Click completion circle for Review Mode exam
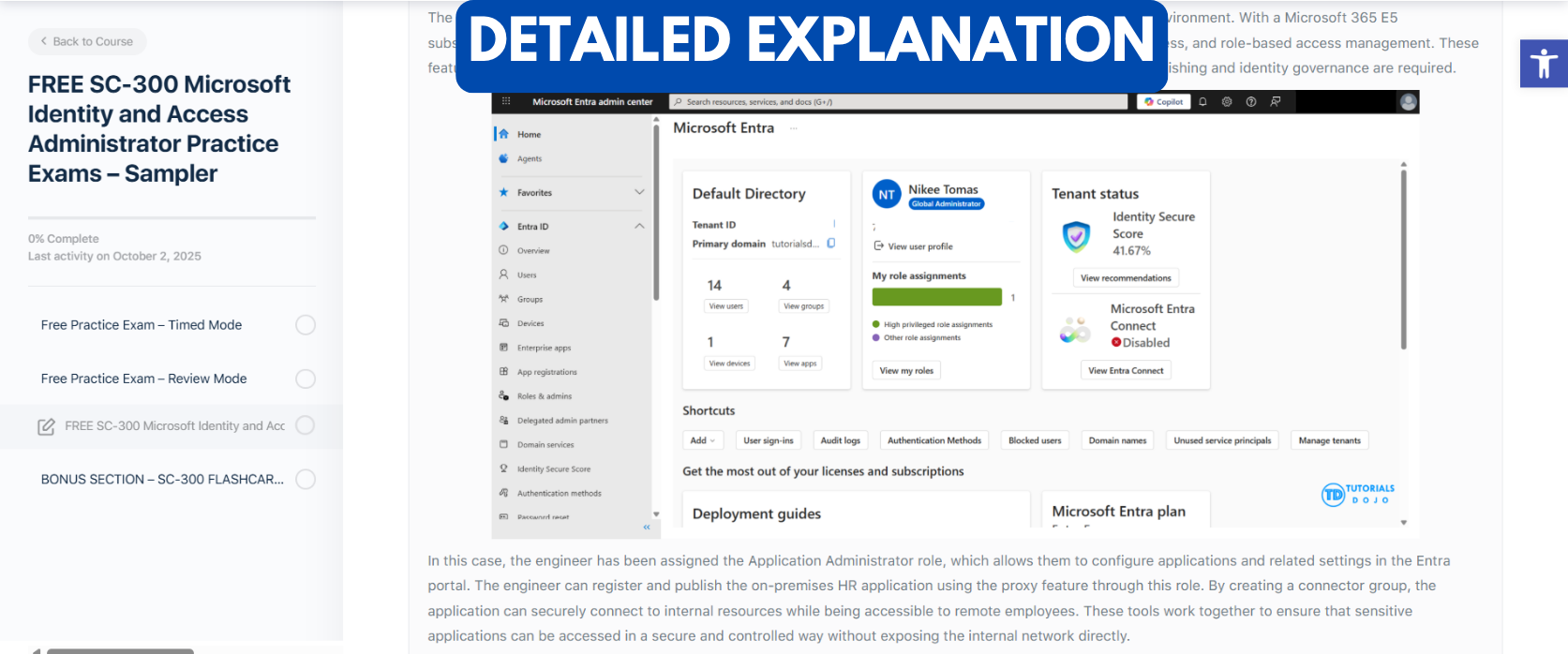The width and height of the screenshot is (1568, 654). [306, 379]
